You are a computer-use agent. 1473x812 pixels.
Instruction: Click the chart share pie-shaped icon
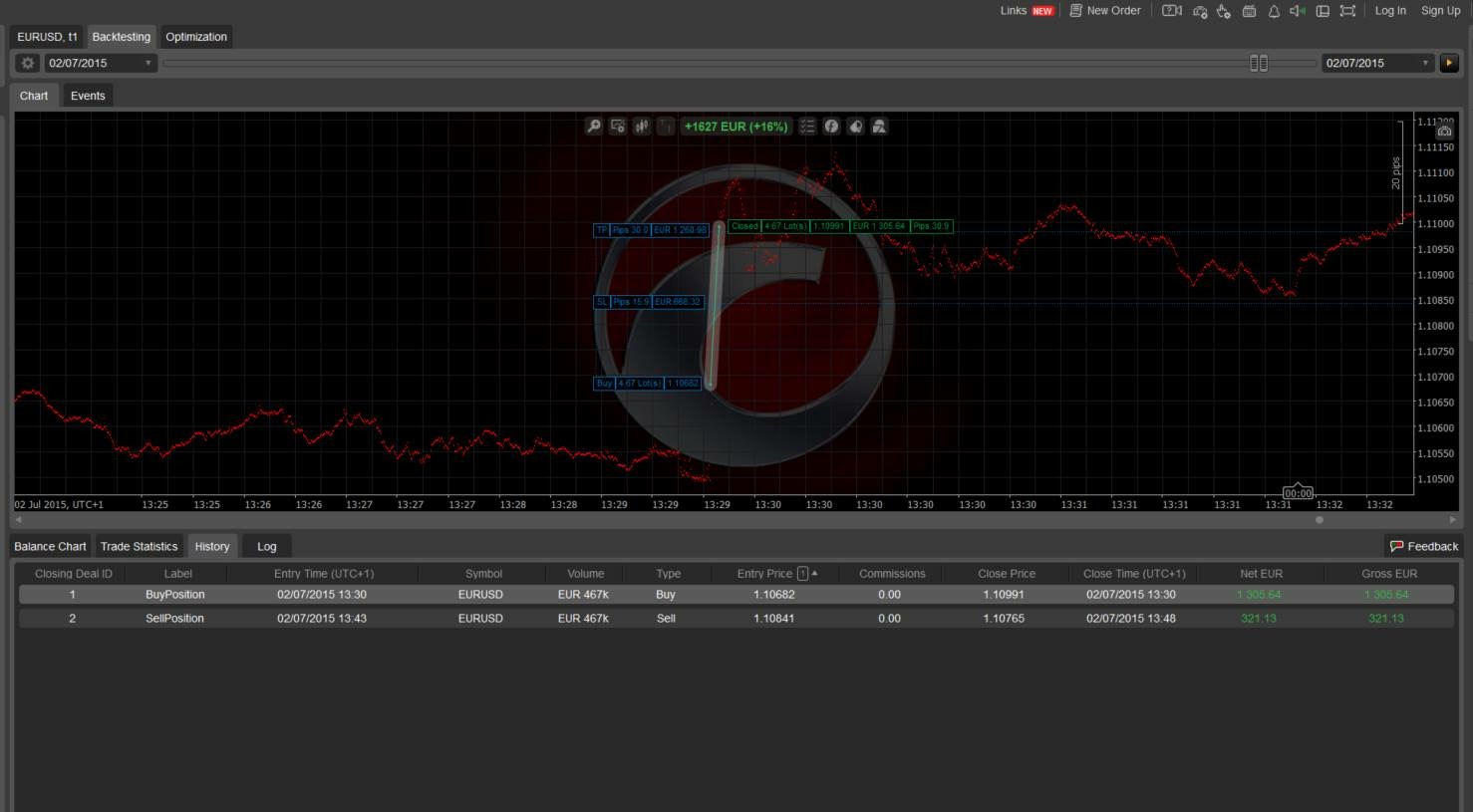(855, 127)
